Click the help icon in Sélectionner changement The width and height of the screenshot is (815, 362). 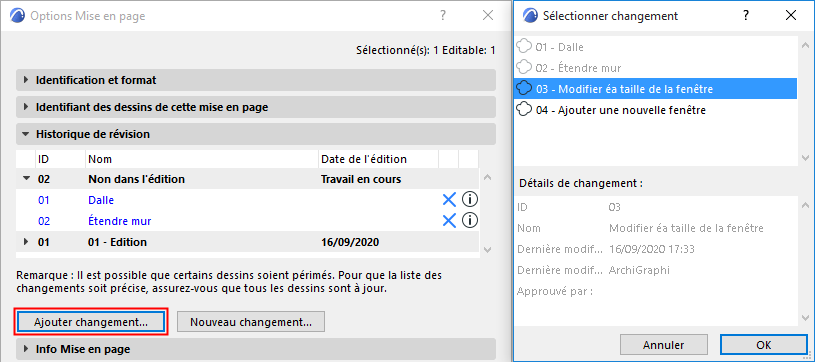coord(746,16)
